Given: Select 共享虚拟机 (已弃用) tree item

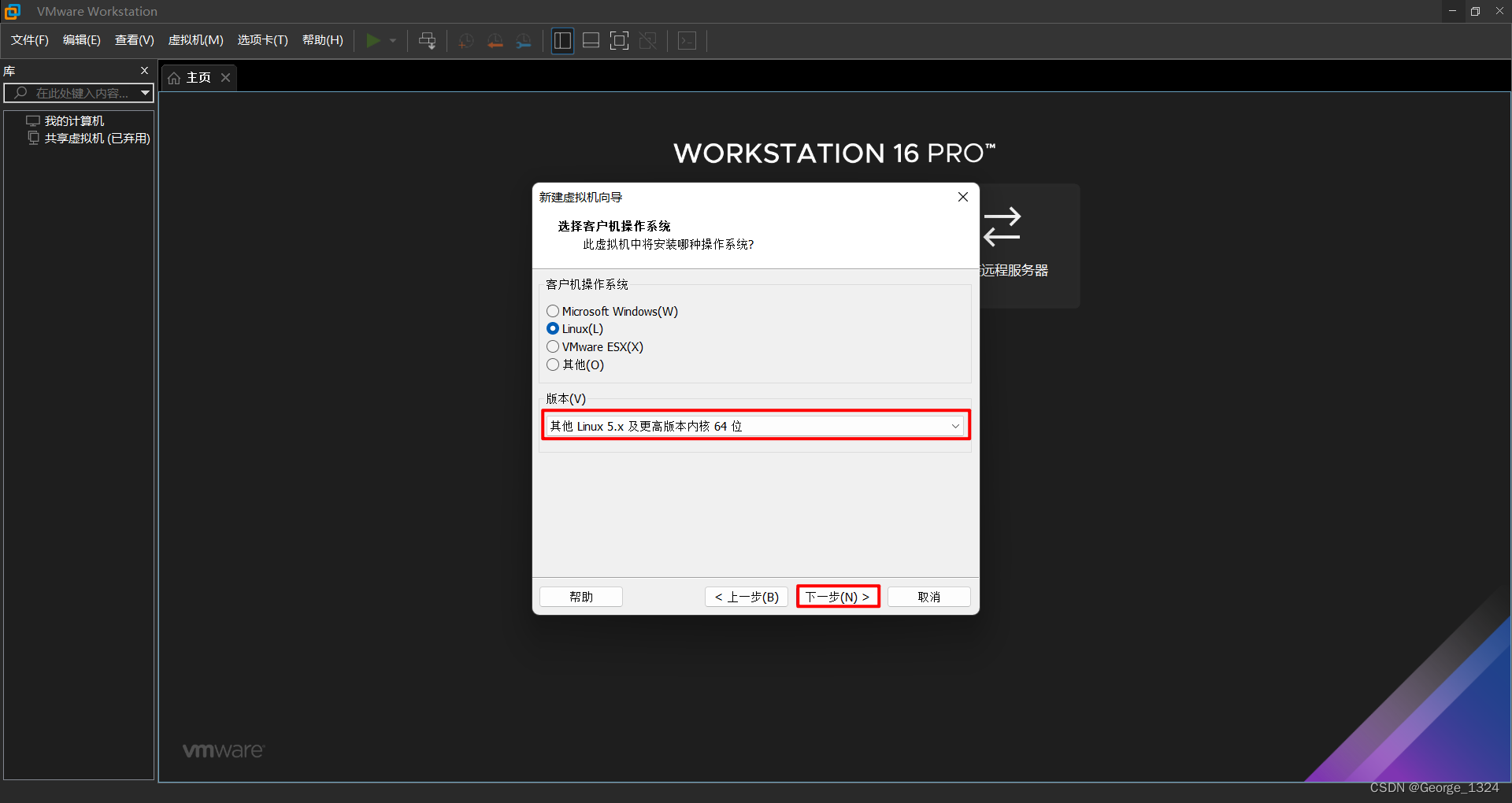Looking at the screenshot, I should click(x=97, y=138).
